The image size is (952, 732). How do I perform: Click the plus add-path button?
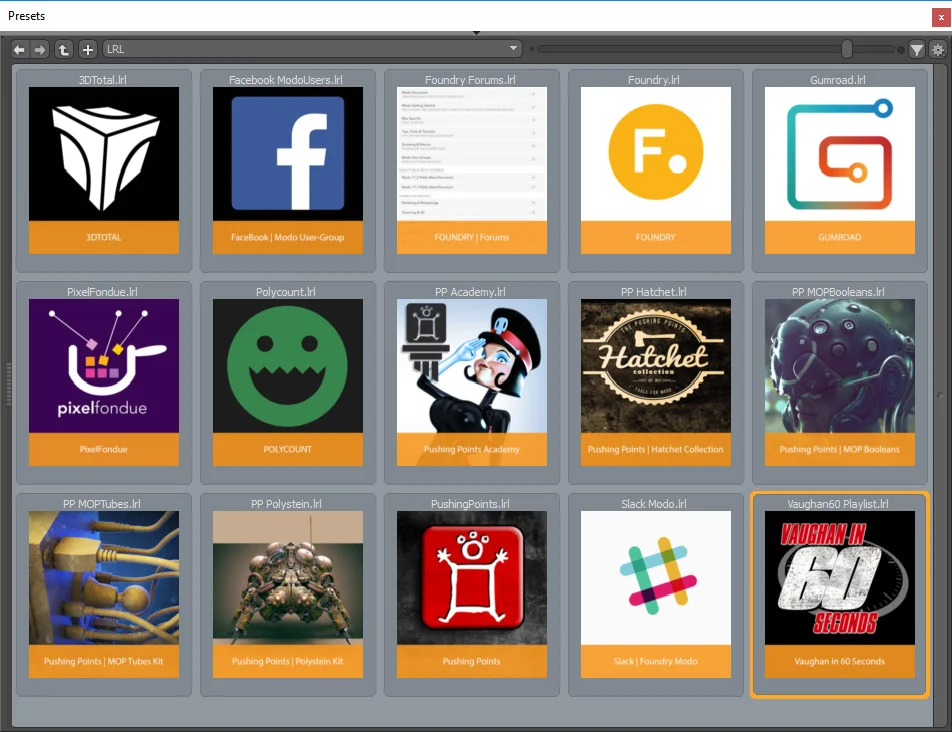[x=88, y=49]
